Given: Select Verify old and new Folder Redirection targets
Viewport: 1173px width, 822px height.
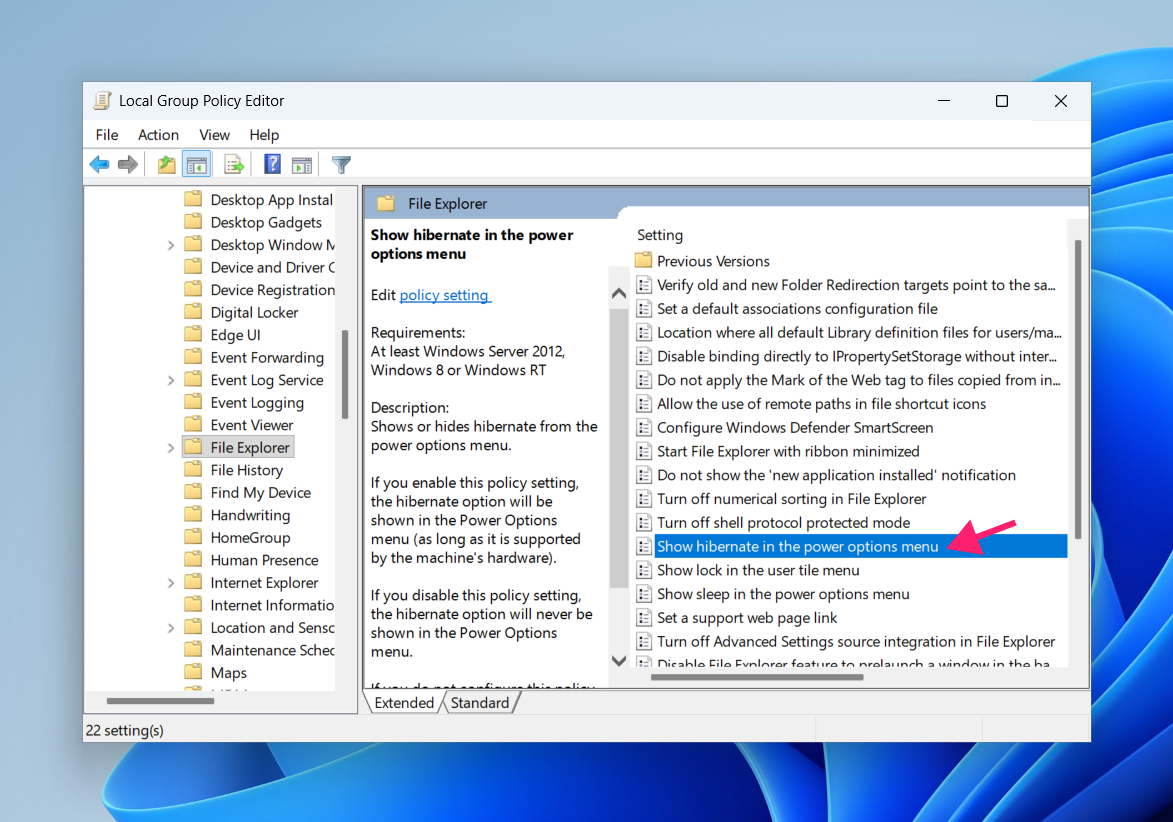Looking at the screenshot, I should click(856, 285).
